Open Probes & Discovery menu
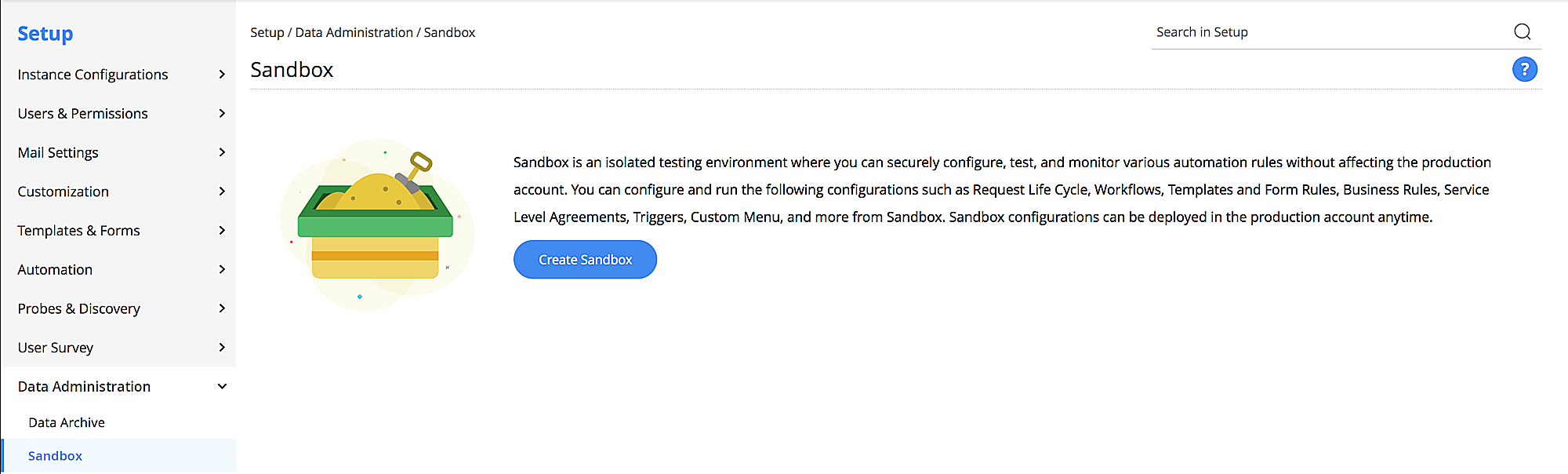 click(79, 308)
